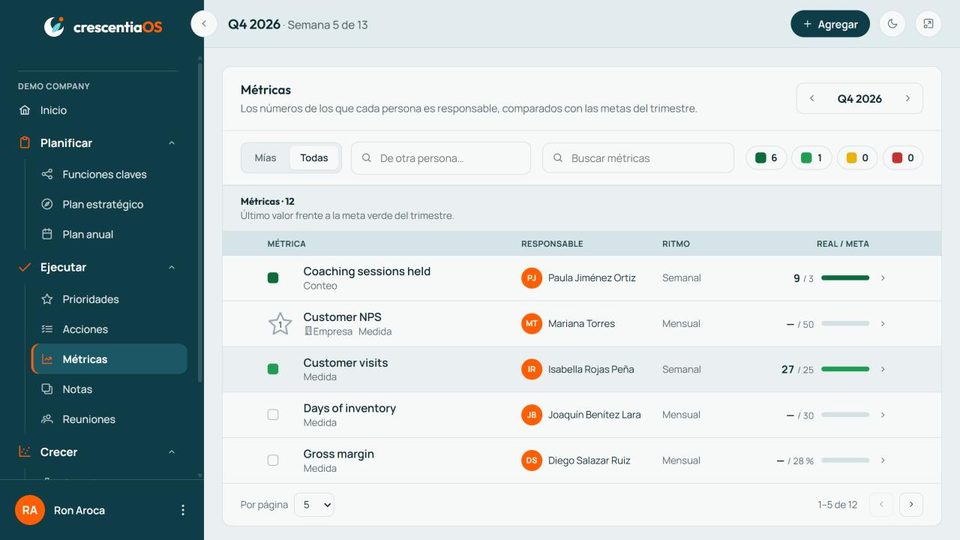Open the Coaching sessions held metric
The image size is (960, 540).
point(367,271)
